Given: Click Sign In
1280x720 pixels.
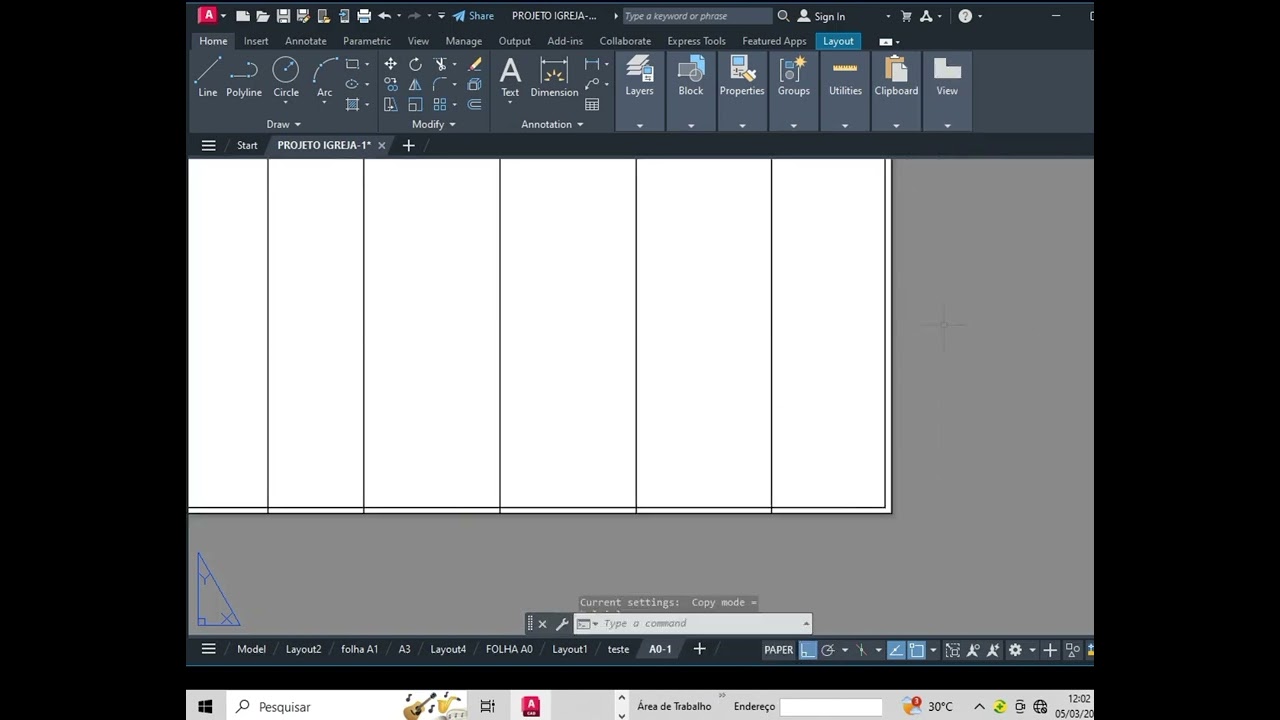Looking at the screenshot, I should point(821,16).
